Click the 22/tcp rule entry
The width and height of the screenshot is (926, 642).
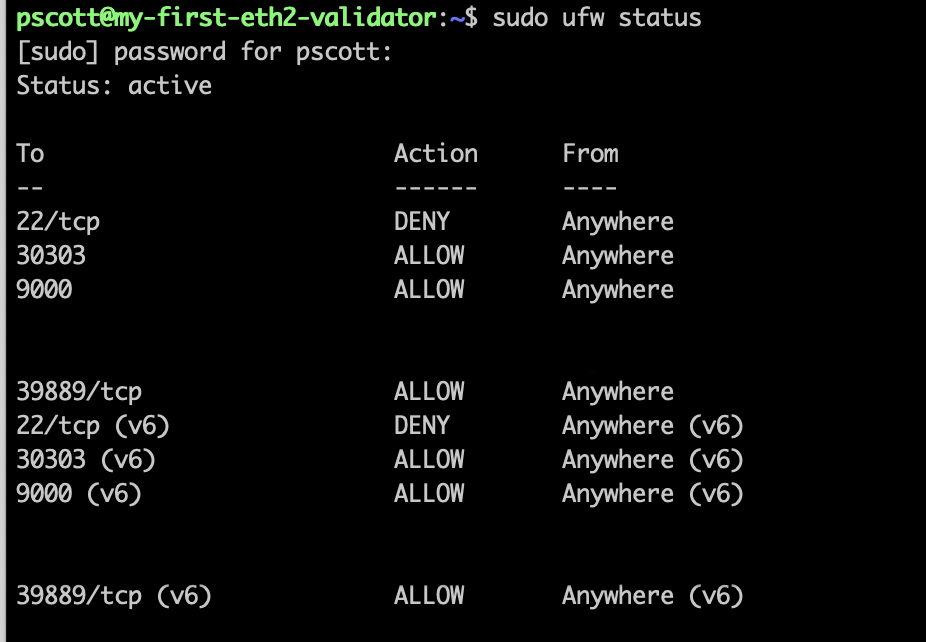point(58,222)
